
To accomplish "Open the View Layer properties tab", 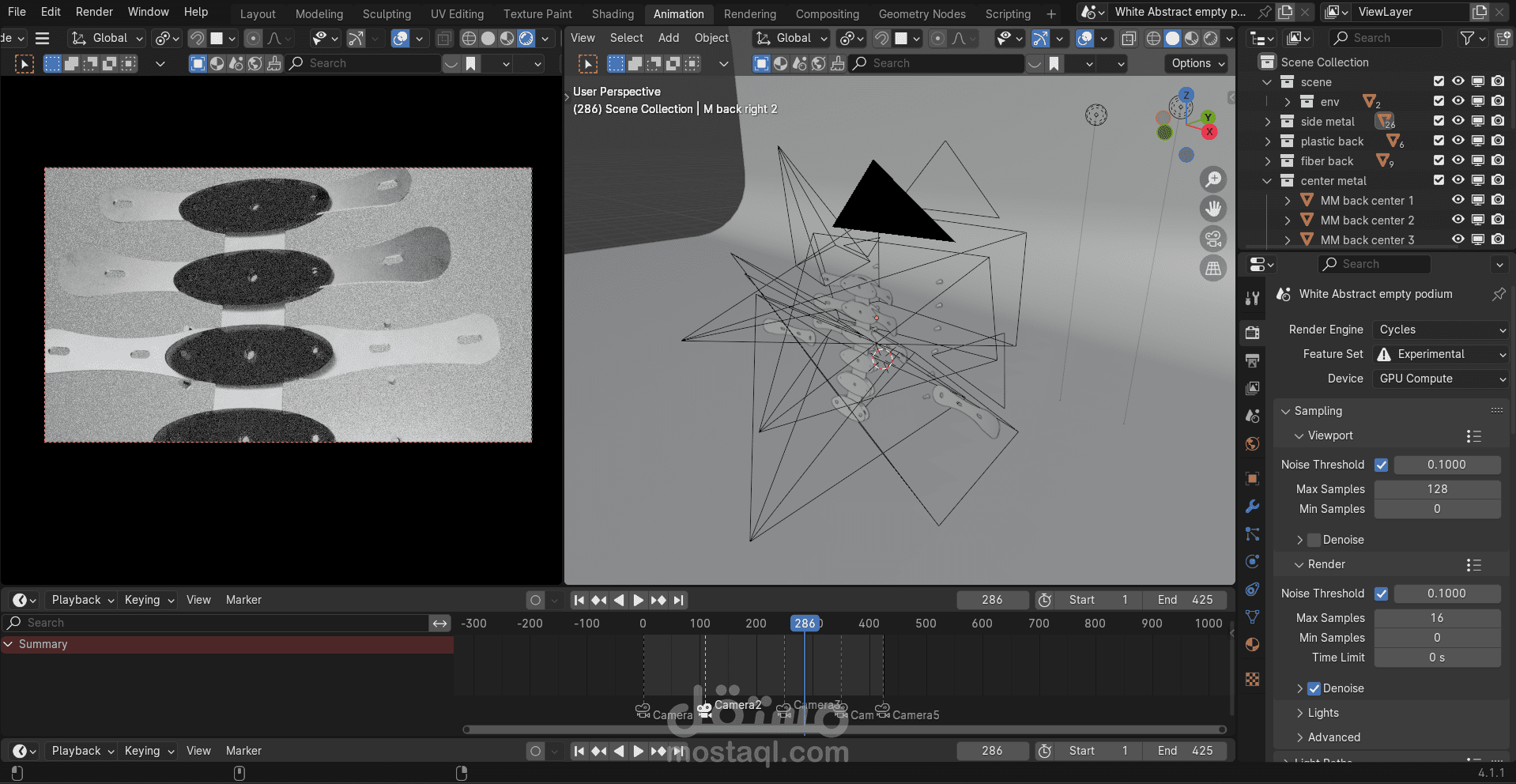I will tap(1253, 388).
